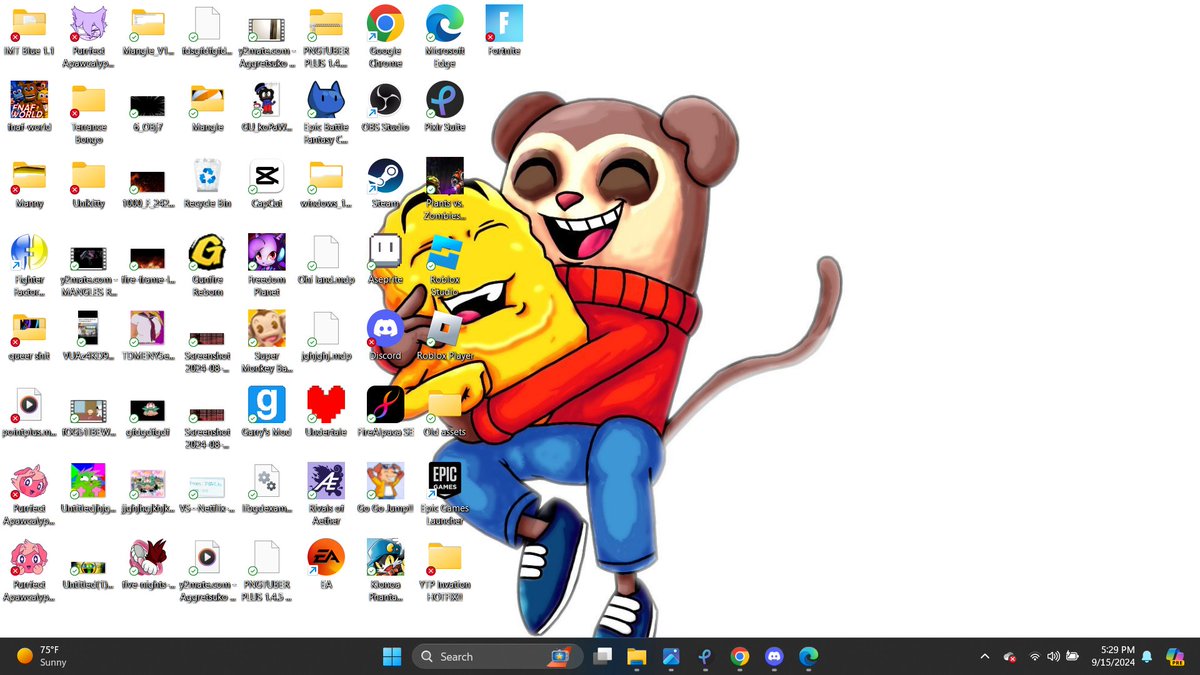1200x675 pixels.
Task: Select the queer shit folder
Action: [x=29, y=335]
